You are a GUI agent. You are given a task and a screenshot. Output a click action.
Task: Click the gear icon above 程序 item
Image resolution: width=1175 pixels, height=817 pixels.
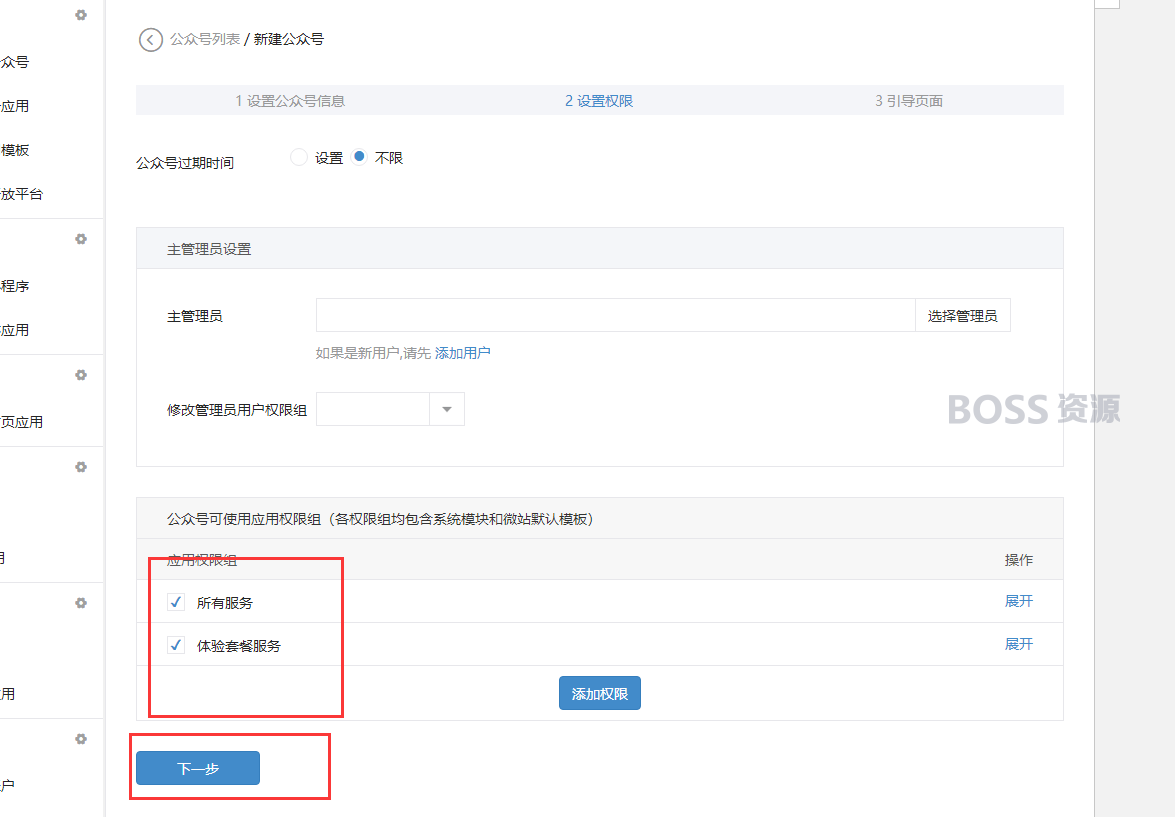click(x=81, y=239)
